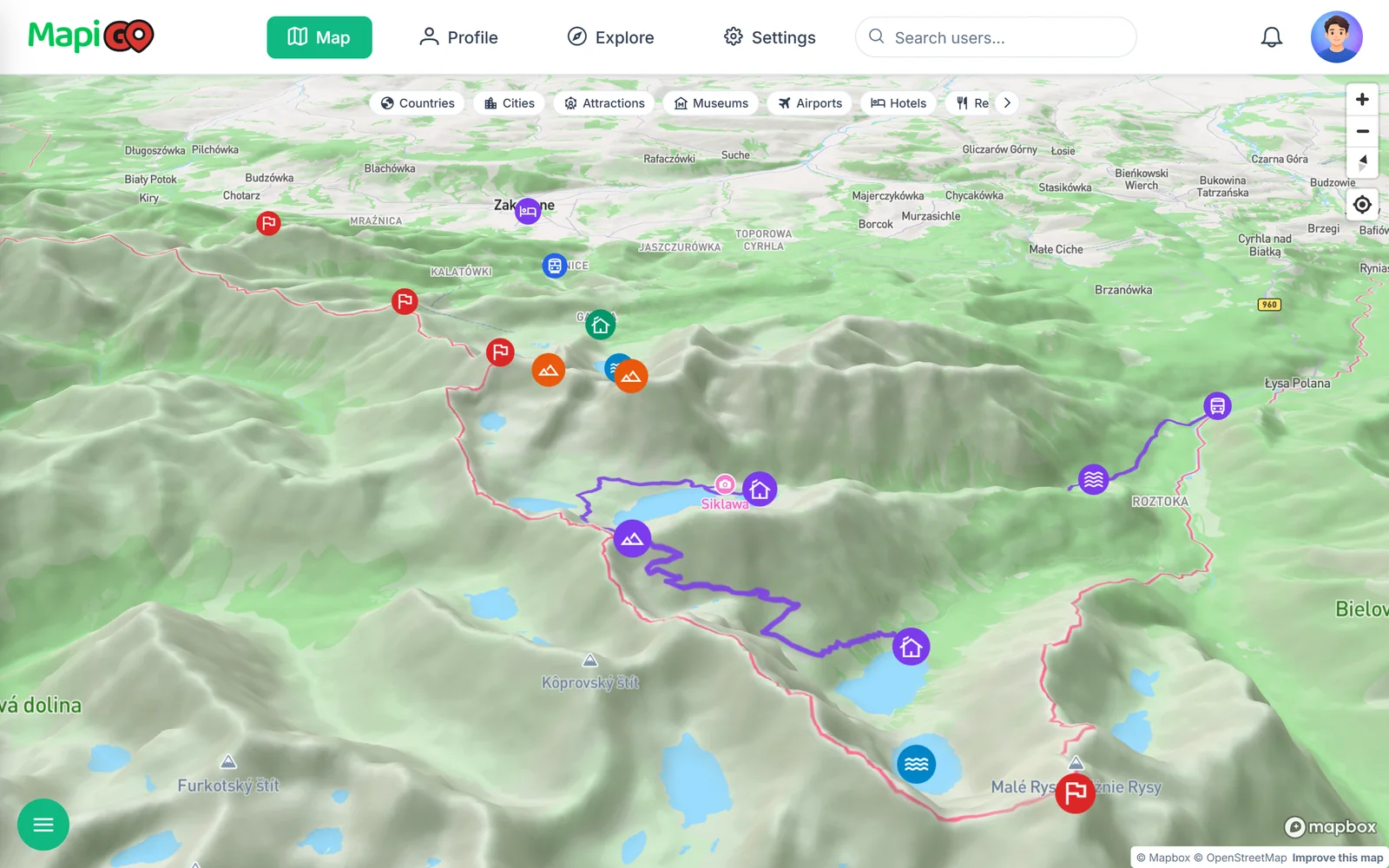Open the user avatar profile picture

tap(1337, 37)
